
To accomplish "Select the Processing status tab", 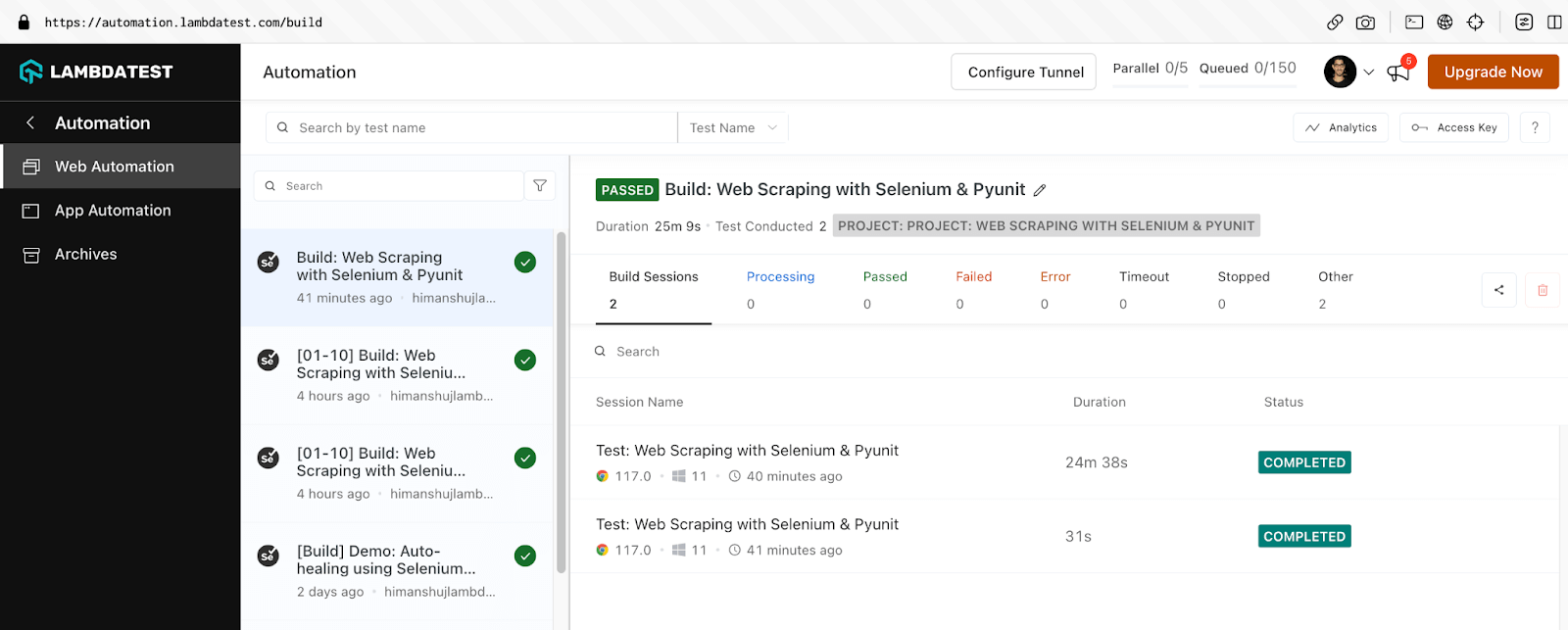I will coord(780,277).
